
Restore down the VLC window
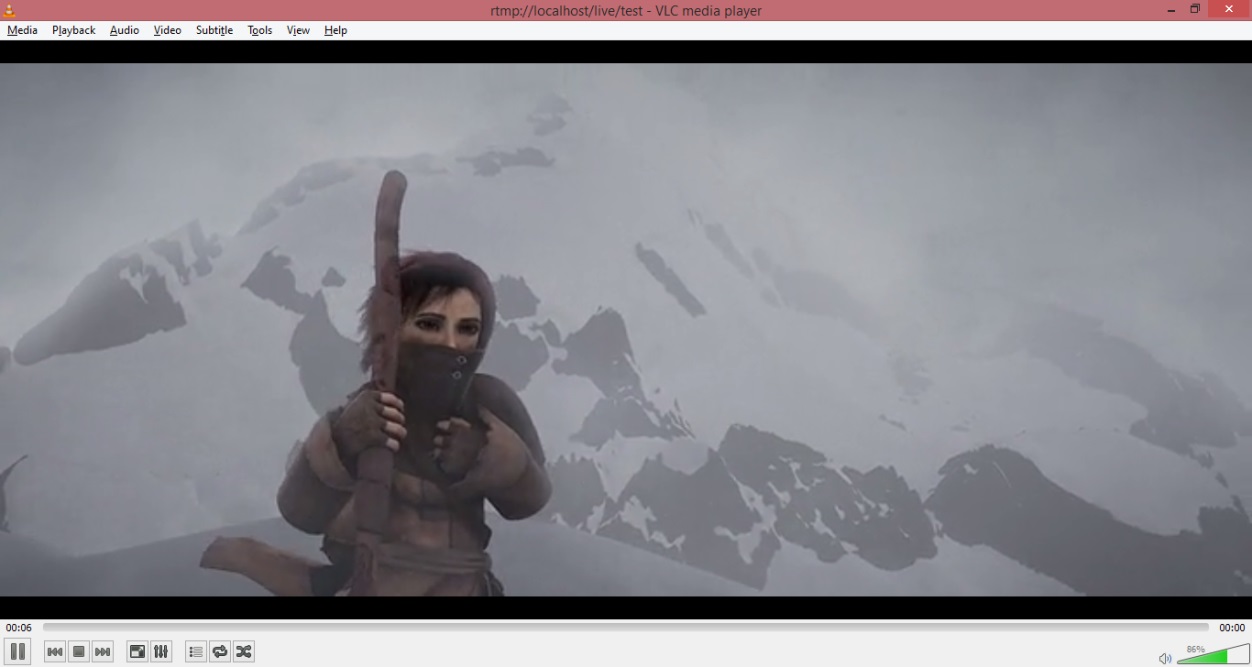(1195, 10)
